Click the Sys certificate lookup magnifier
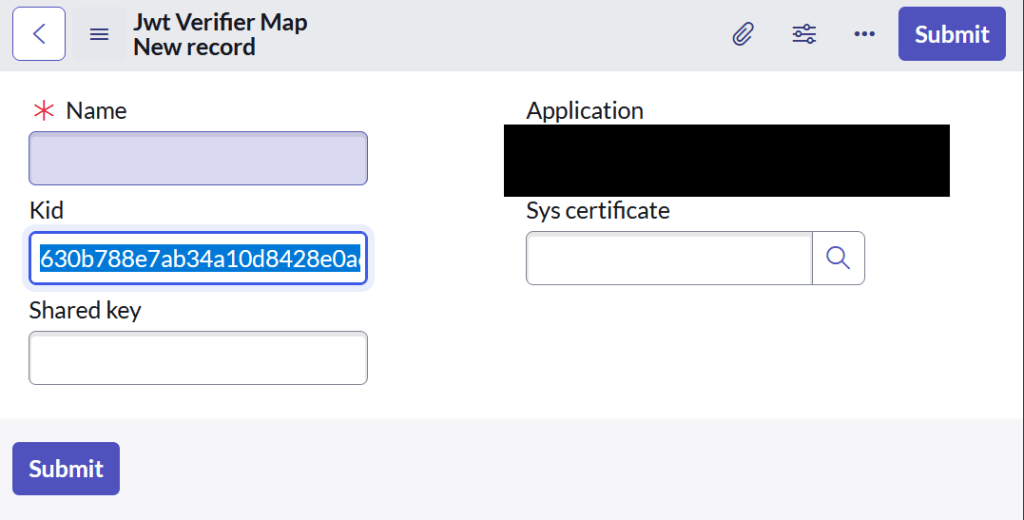This screenshot has height=520, width=1024. (x=838, y=258)
